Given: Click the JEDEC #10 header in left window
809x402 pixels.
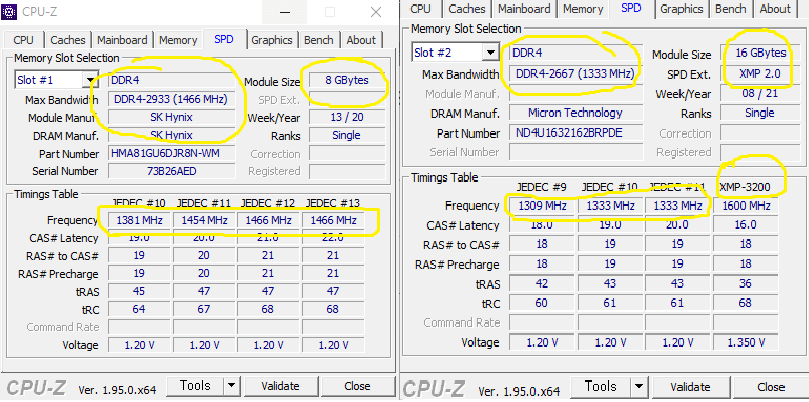Looking at the screenshot, I should [x=138, y=203].
